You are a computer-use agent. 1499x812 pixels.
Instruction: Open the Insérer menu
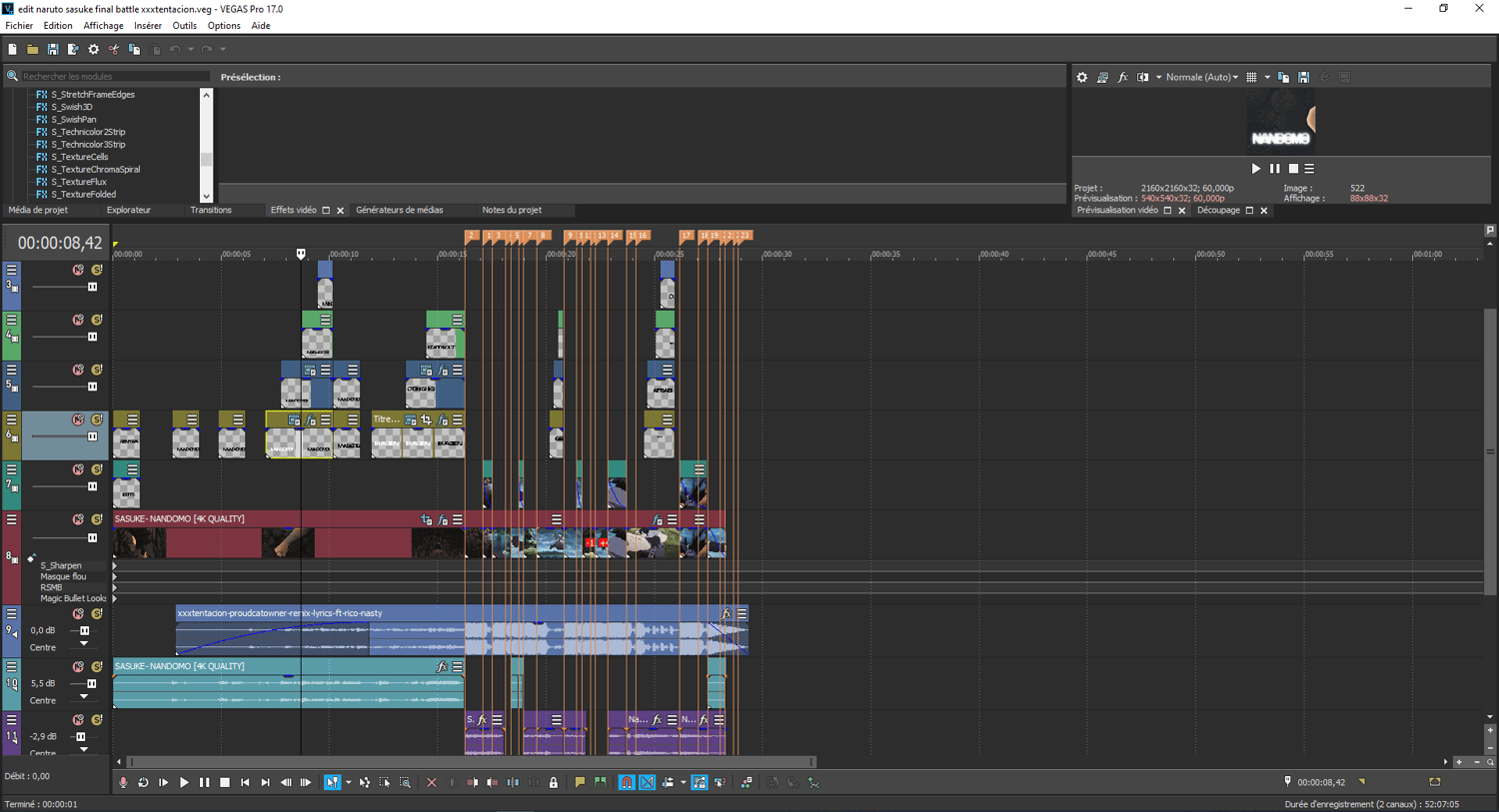click(x=148, y=26)
